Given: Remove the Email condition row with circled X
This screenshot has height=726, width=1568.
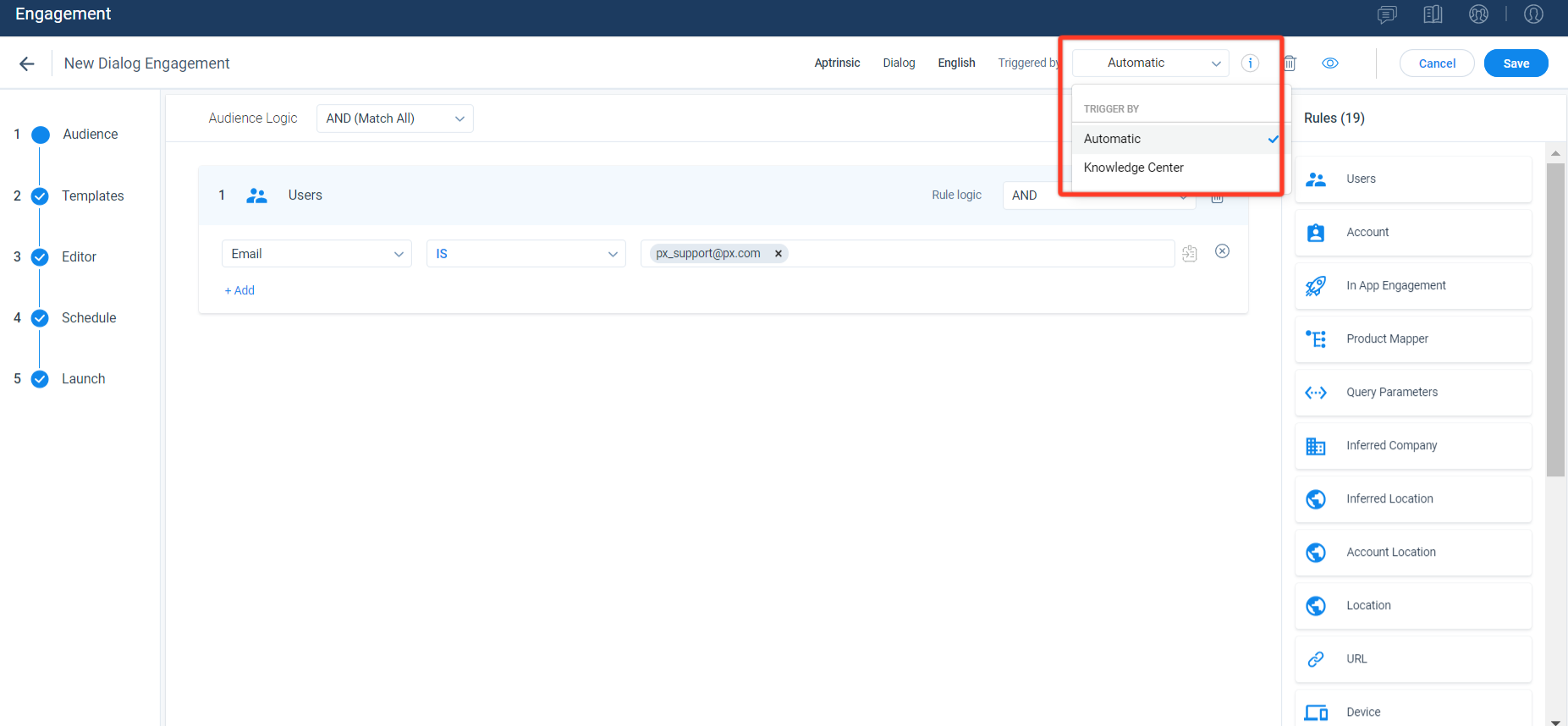Looking at the screenshot, I should [x=1222, y=251].
